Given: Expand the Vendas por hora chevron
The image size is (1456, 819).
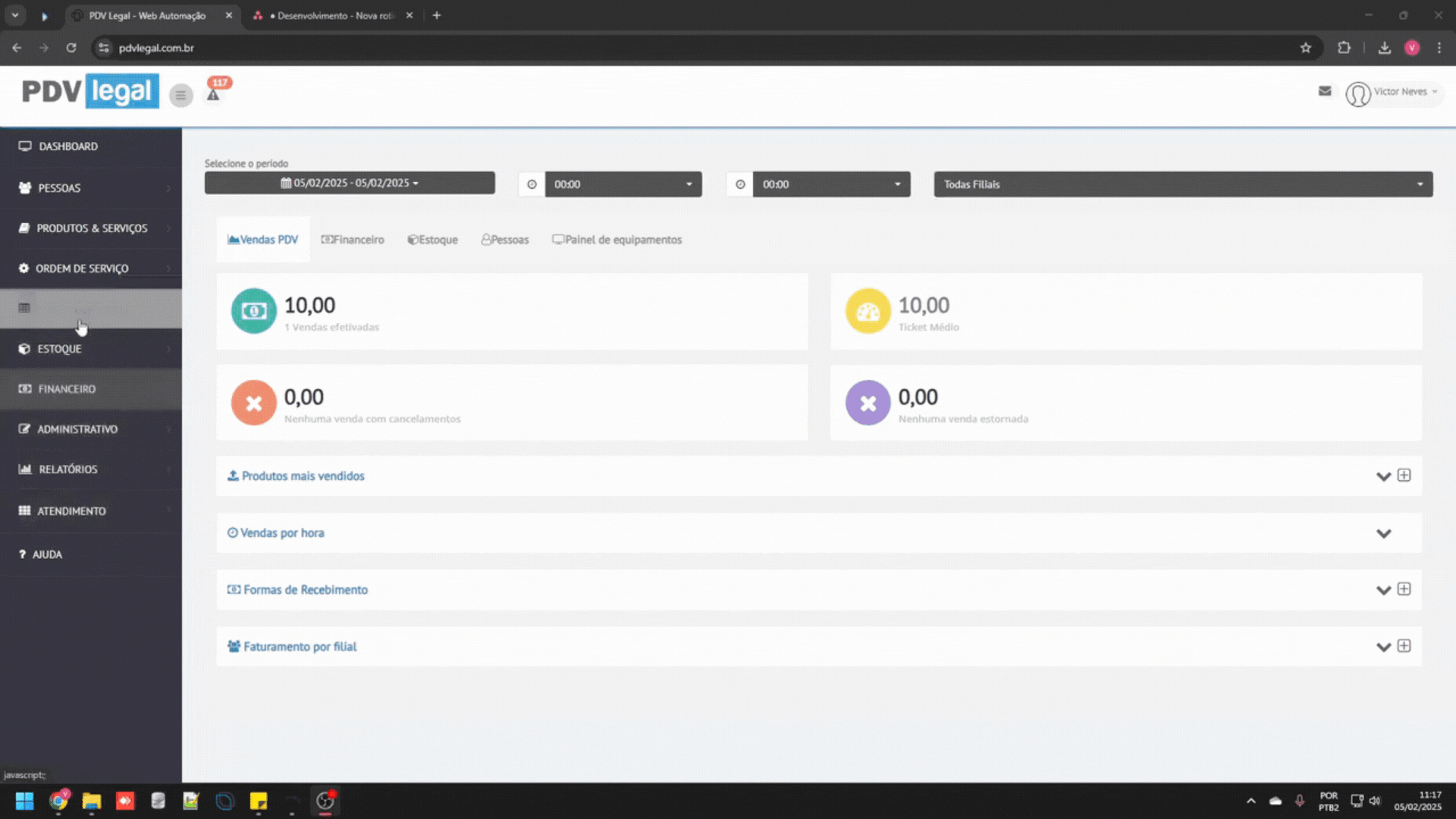Looking at the screenshot, I should coord(1383,534).
